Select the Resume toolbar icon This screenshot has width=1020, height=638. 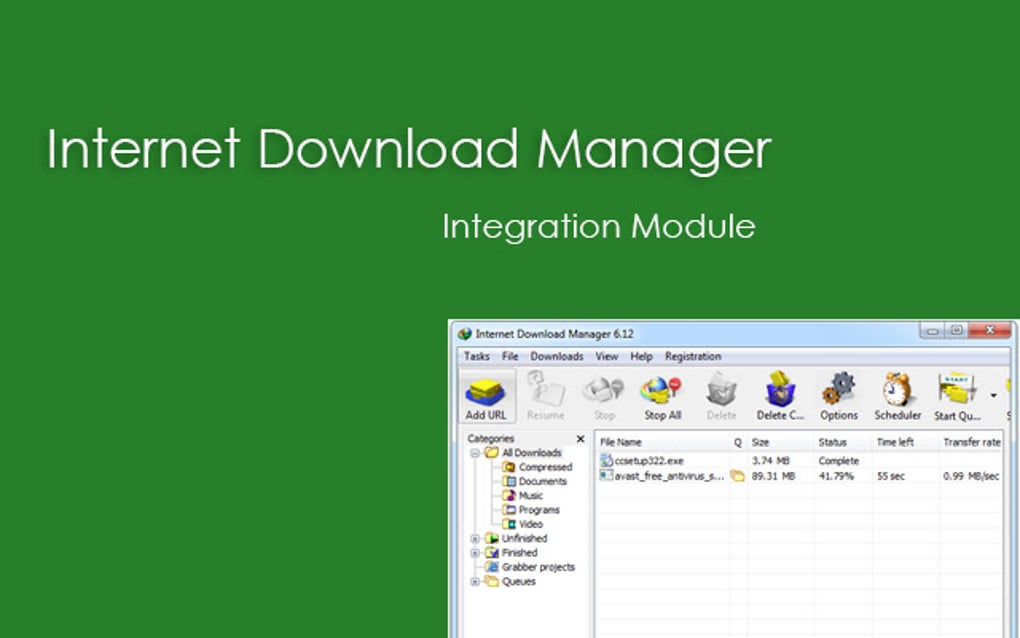[x=546, y=393]
